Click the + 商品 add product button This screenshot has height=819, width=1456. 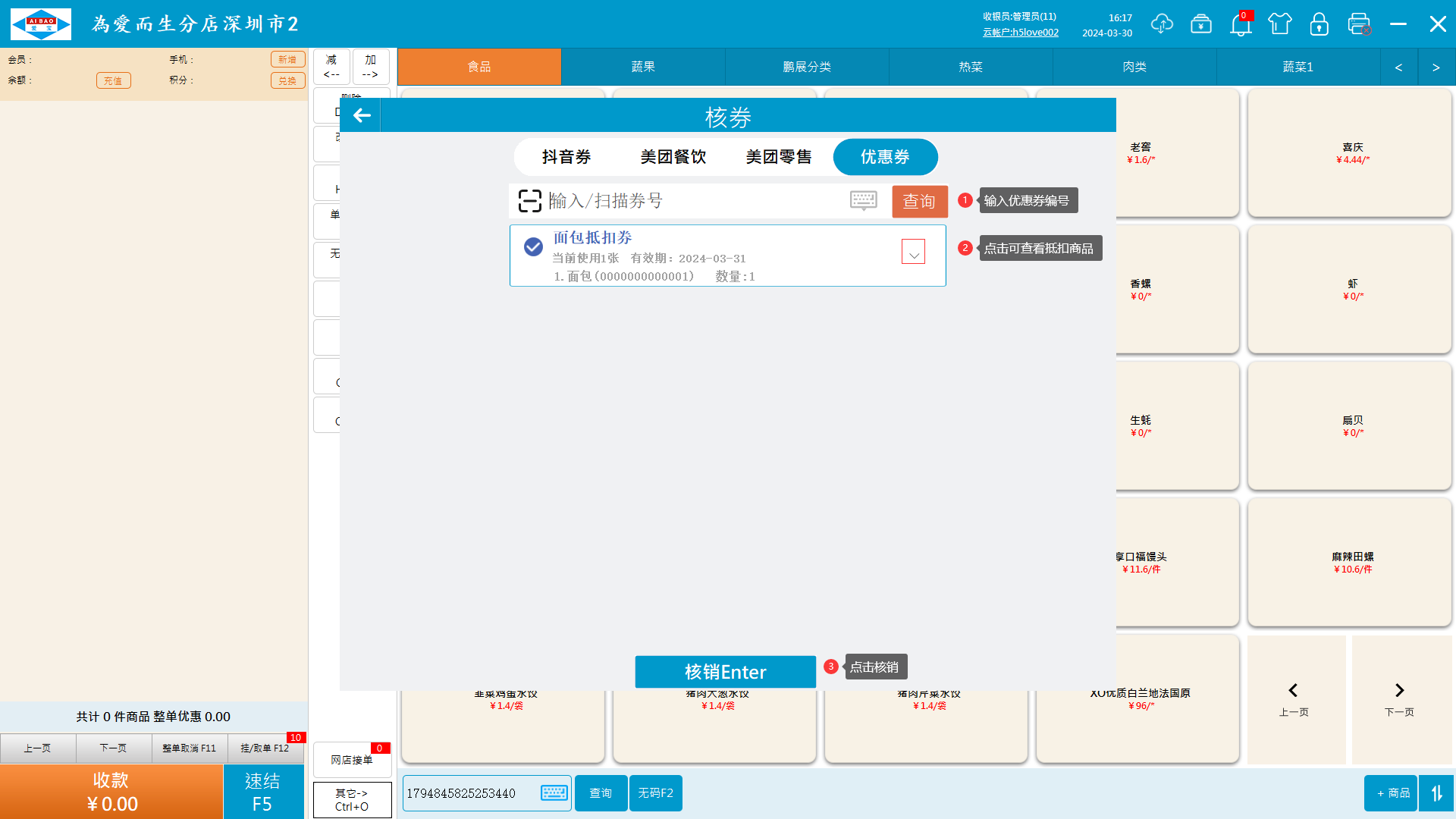click(x=1390, y=793)
